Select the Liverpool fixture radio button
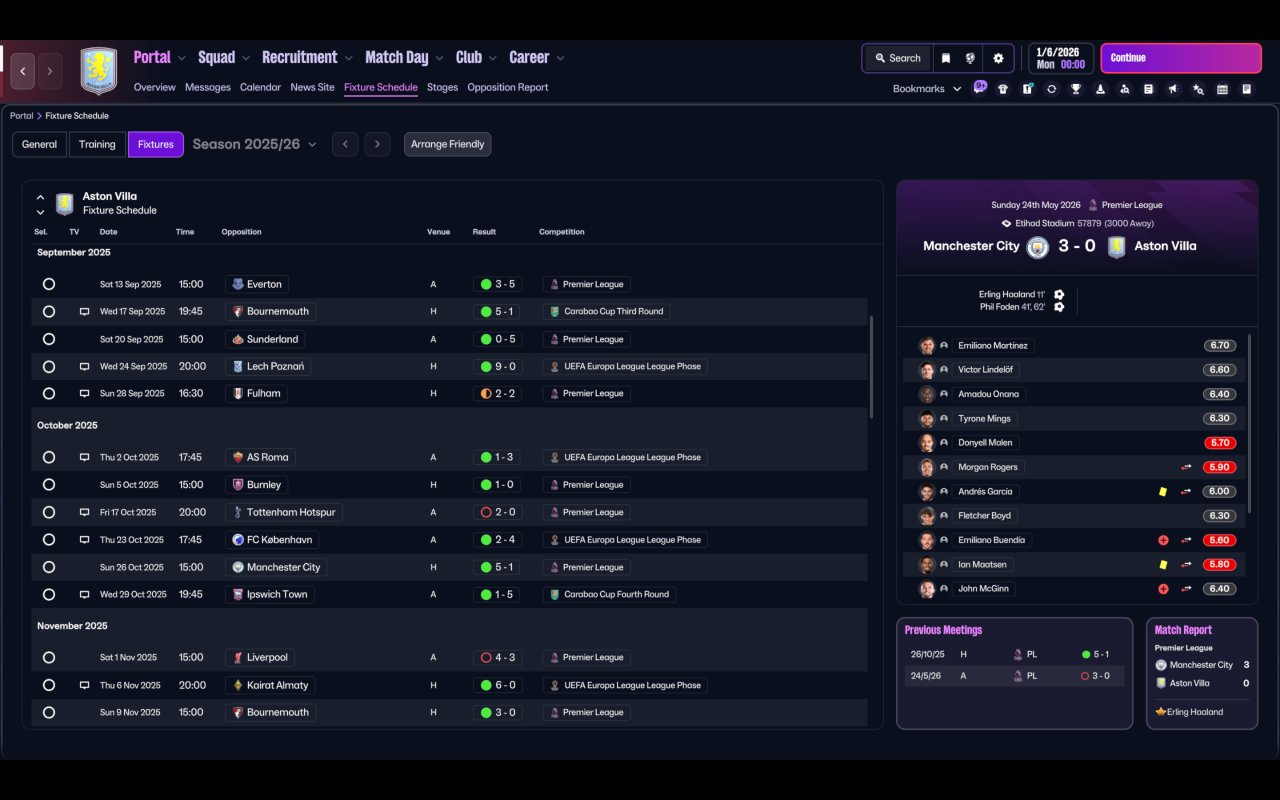 [x=49, y=657]
